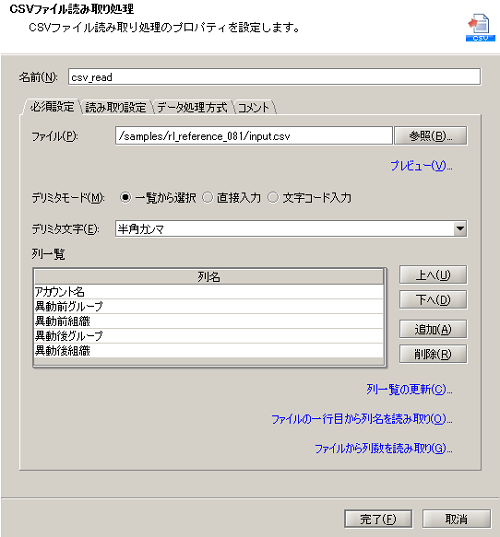
Task: Click the CSV file icon in header
Action: click(480, 27)
